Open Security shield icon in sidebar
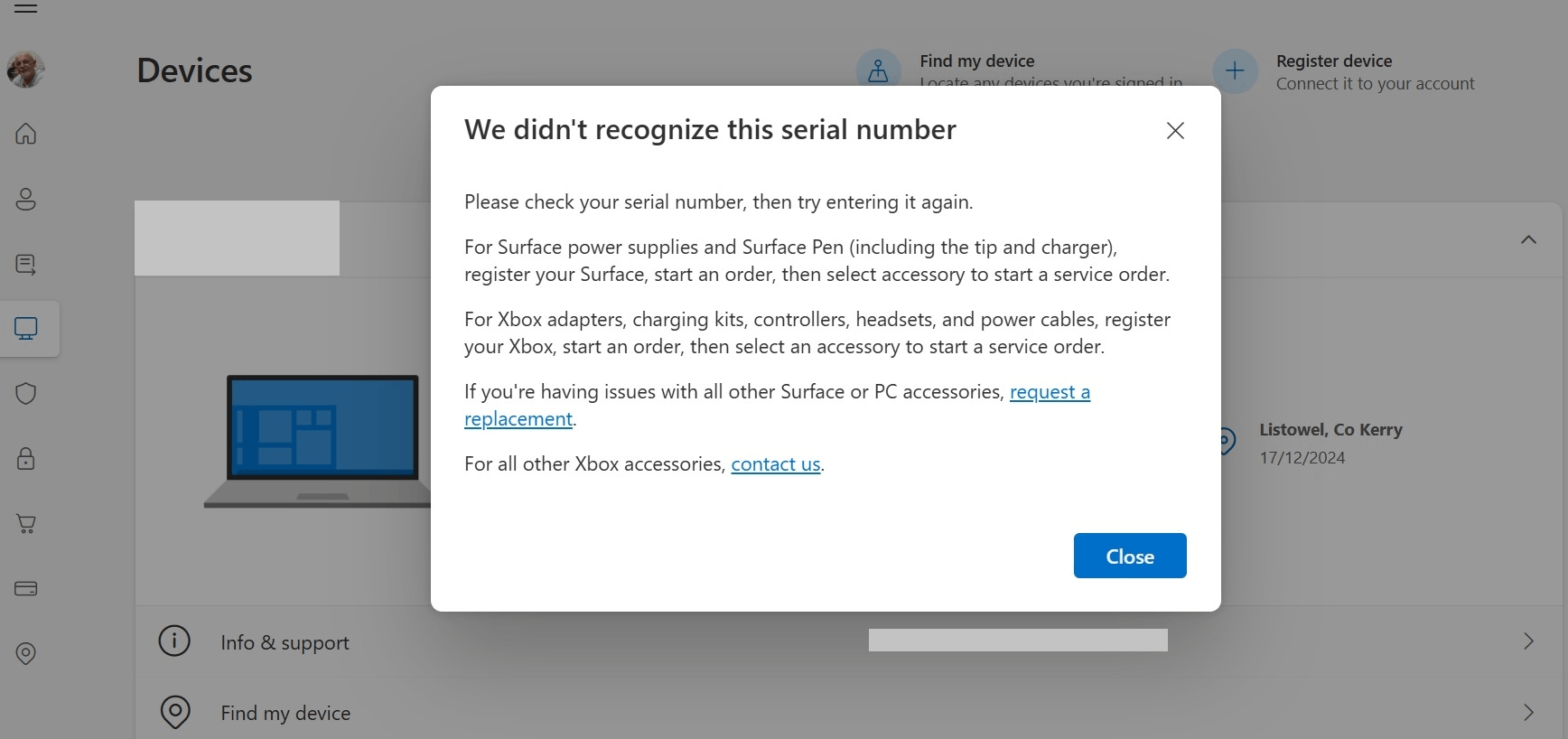 pyautogui.click(x=26, y=394)
